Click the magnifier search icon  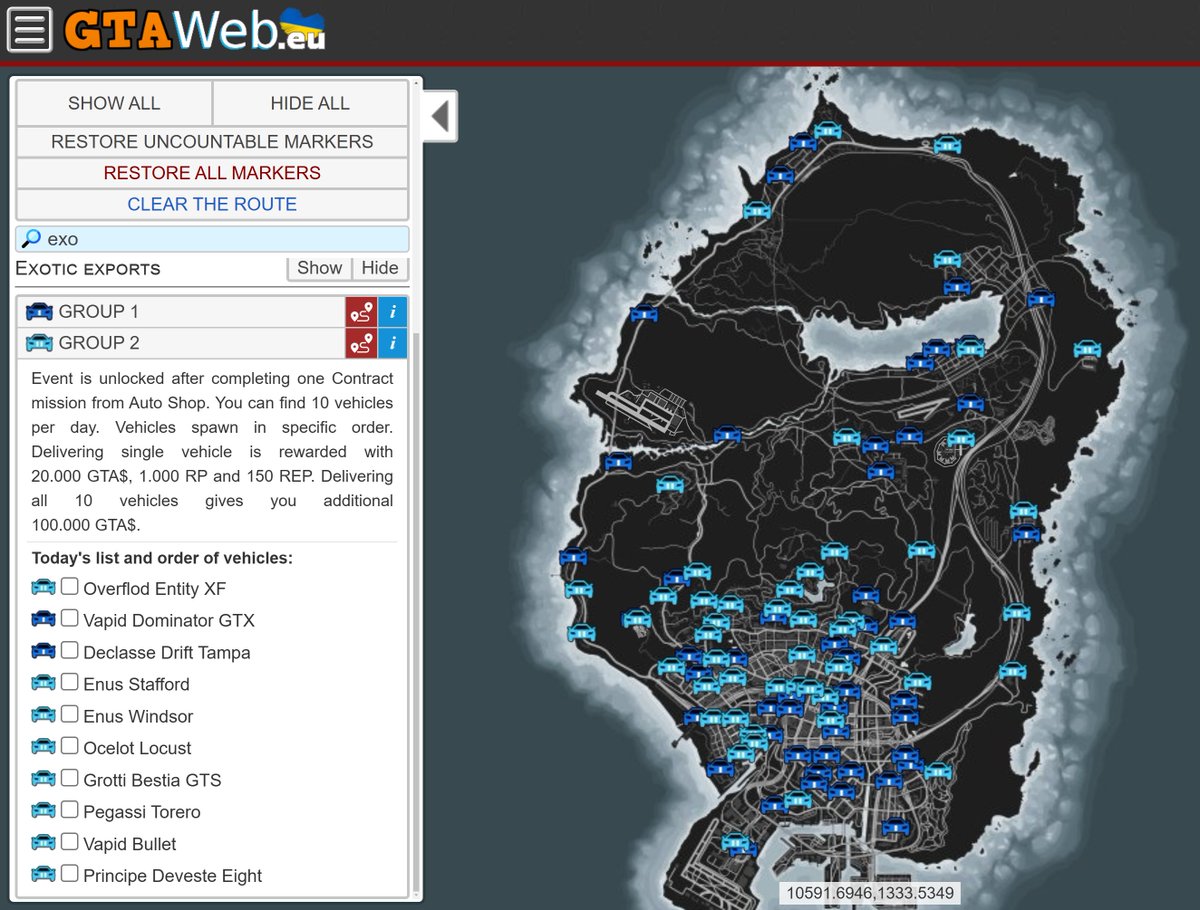31,239
